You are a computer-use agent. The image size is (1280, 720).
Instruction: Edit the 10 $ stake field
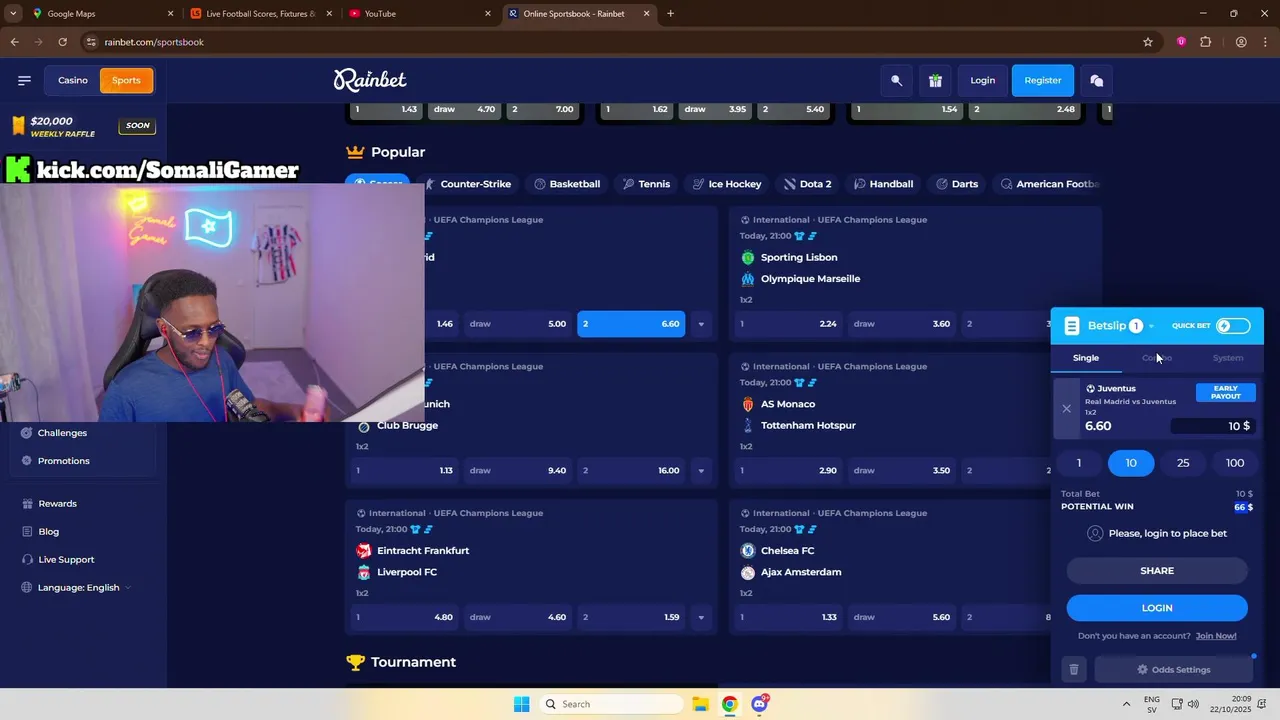(x=1213, y=426)
